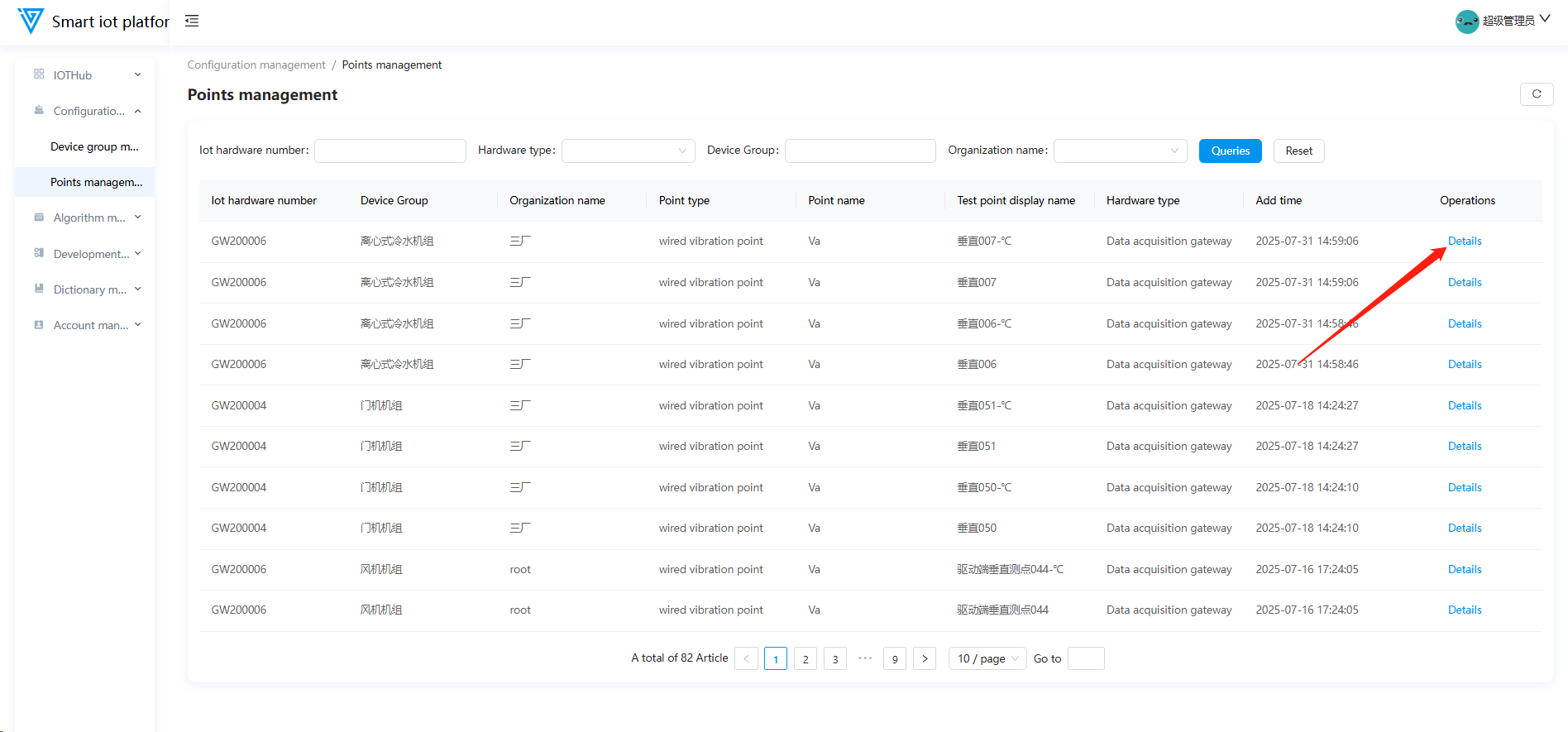The width and height of the screenshot is (1568, 732).
Task: Open the Hardware type dropdown
Action: (628, 151)
